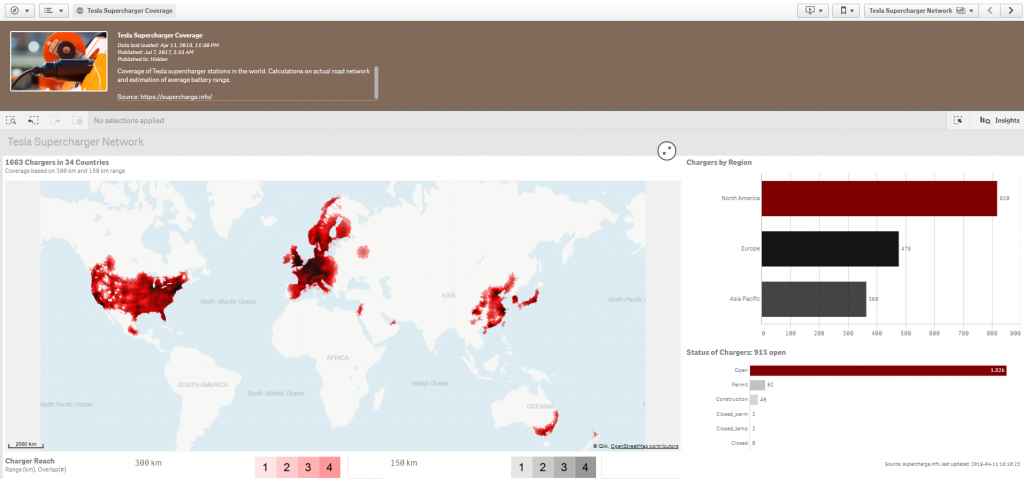The image size is (1024, 479).
Task: Click the Closed_perm status label
Action: point(732,414)
